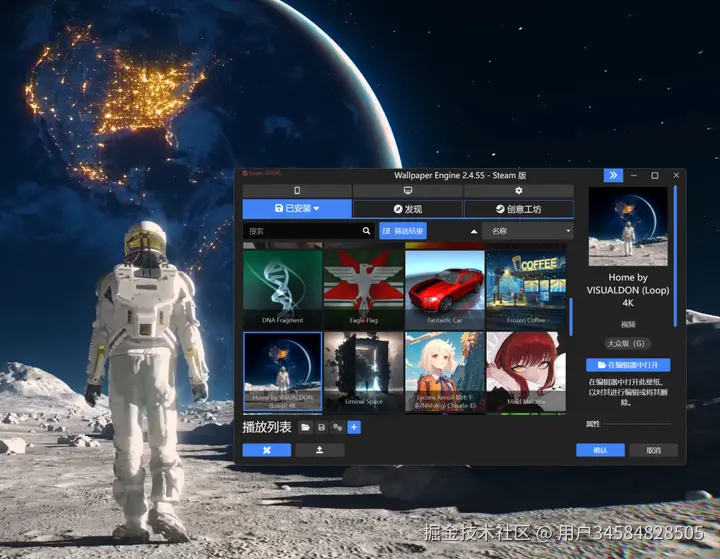The height and width of the screenshot is (559, 720).
Task: Switch to the 已安装 tab
Action: coord(297,209)
